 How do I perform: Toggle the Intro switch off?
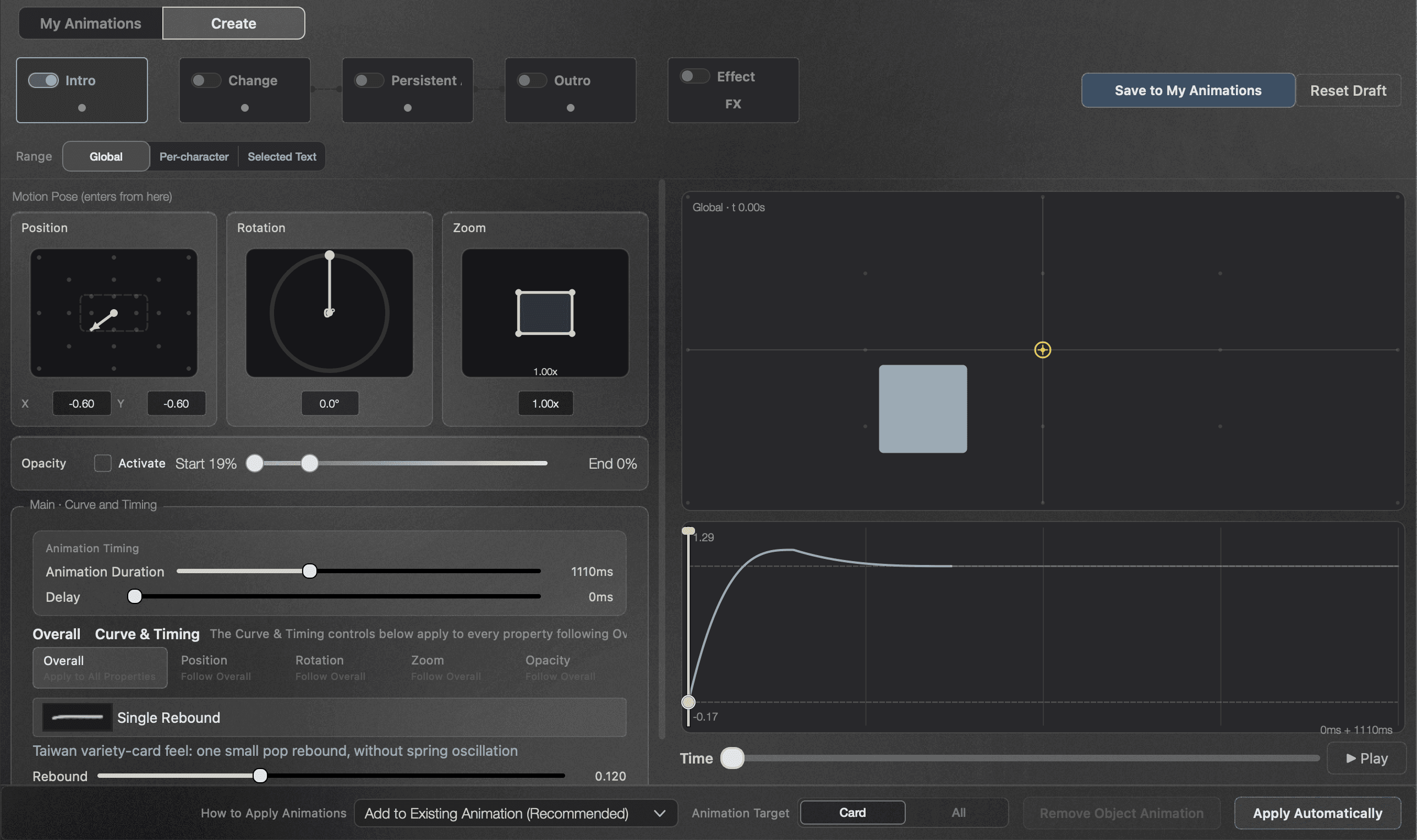point(43,80)
